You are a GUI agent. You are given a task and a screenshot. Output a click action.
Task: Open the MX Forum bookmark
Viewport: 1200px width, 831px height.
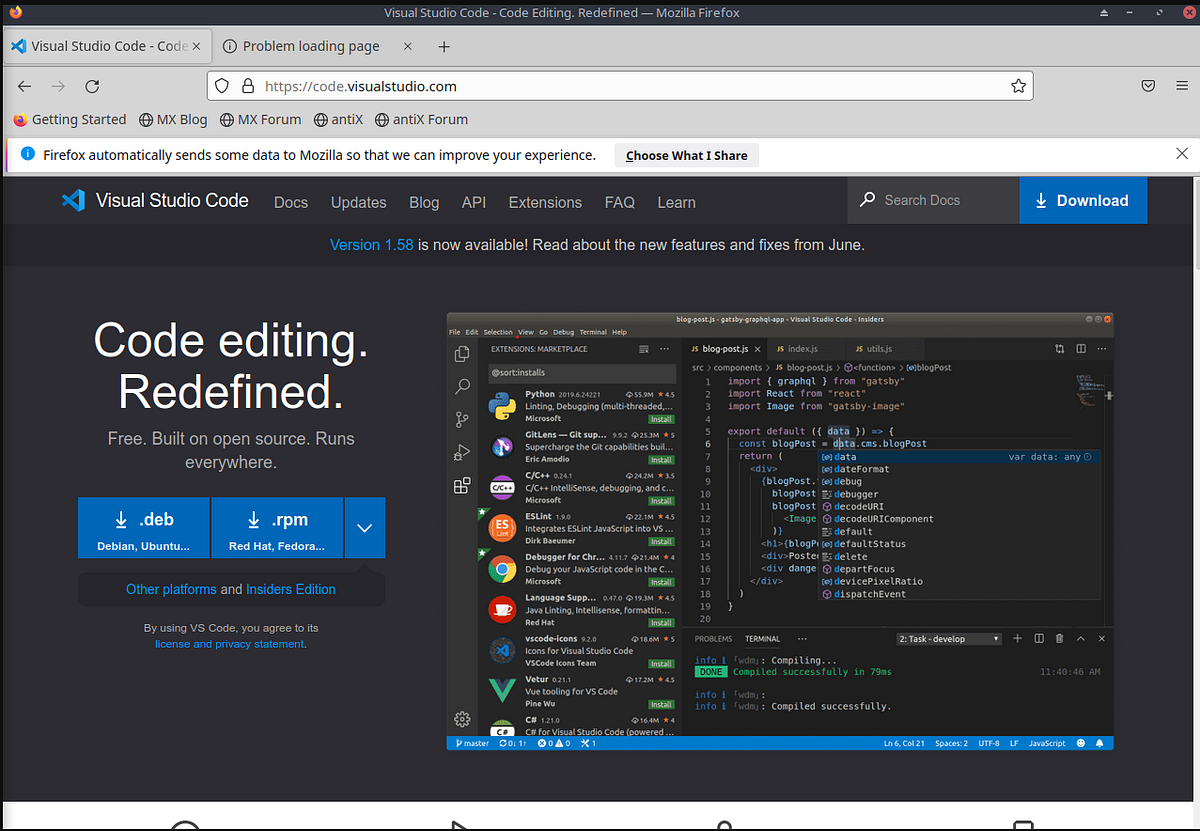(x=260, y=119)
